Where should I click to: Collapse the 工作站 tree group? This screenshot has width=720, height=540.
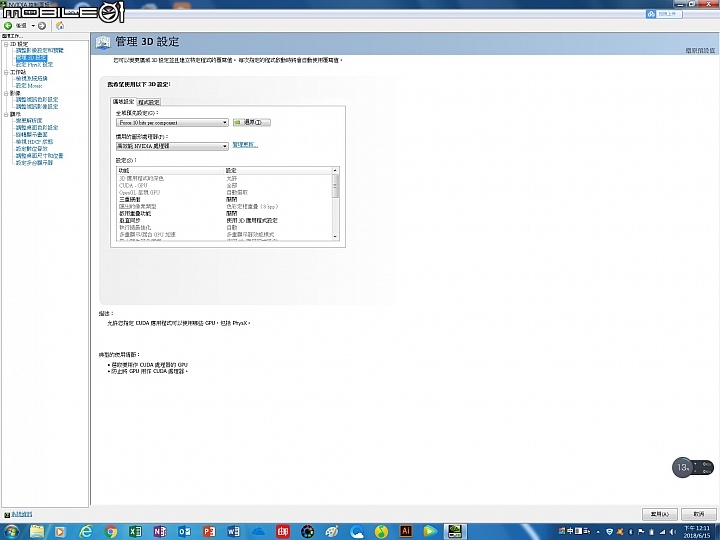click(x=6, y=72)
